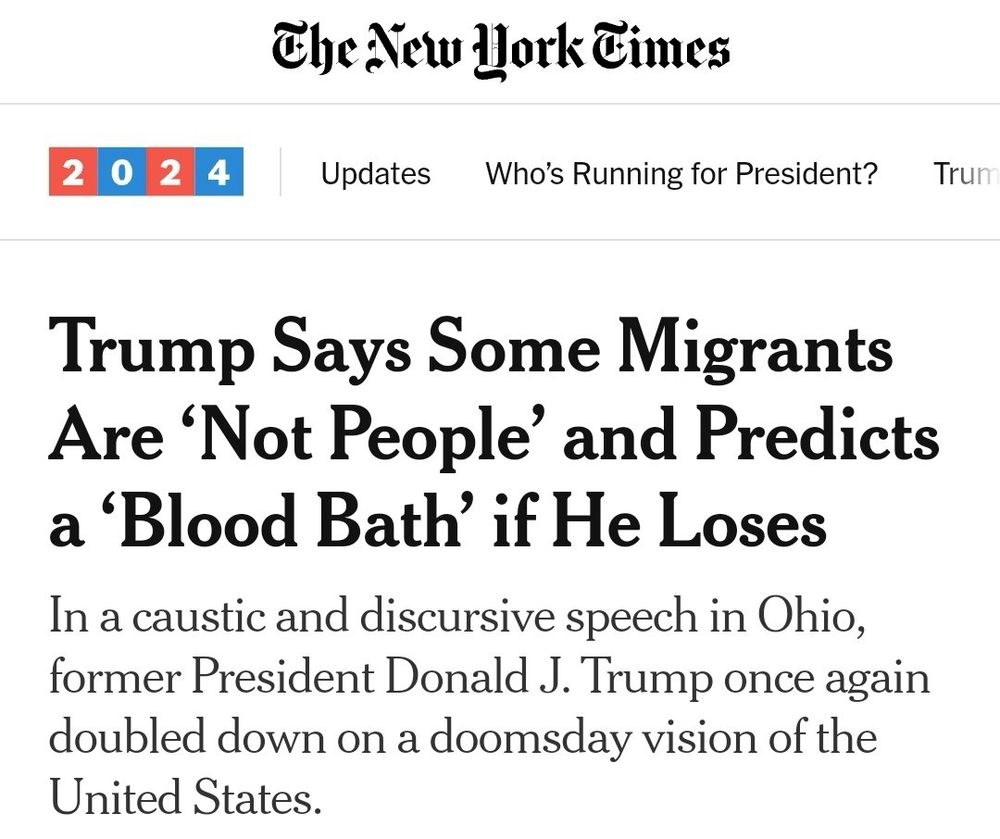Click The New York Times logo
Screen dimensions: 1000x839
coord(501,50)
